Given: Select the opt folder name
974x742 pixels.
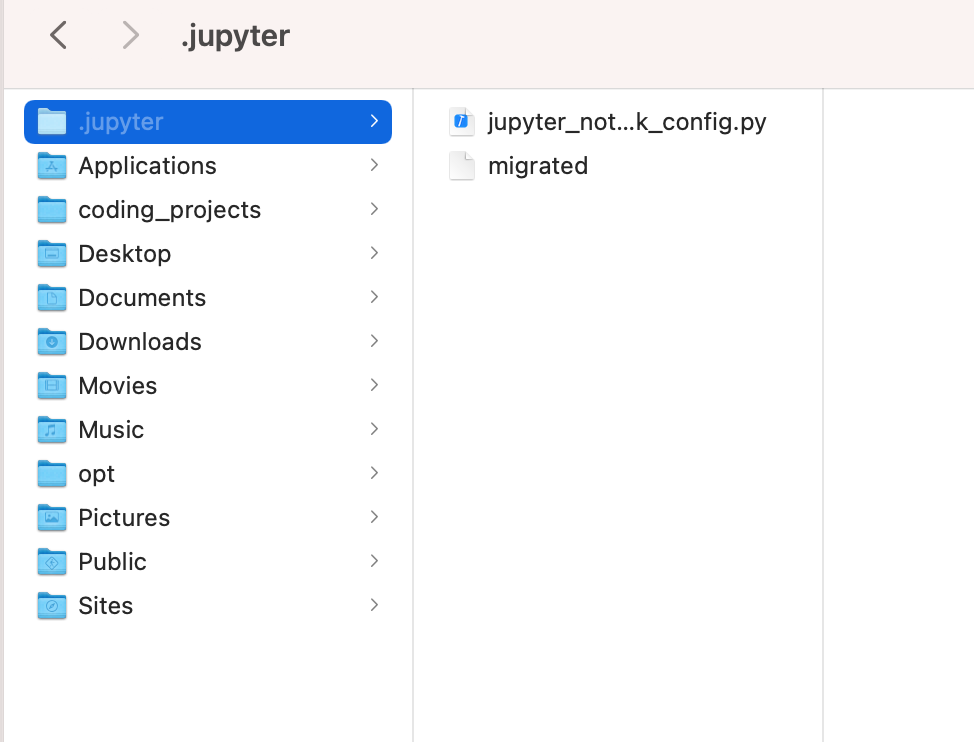Looking at the screenshot, I should point(96,476).
